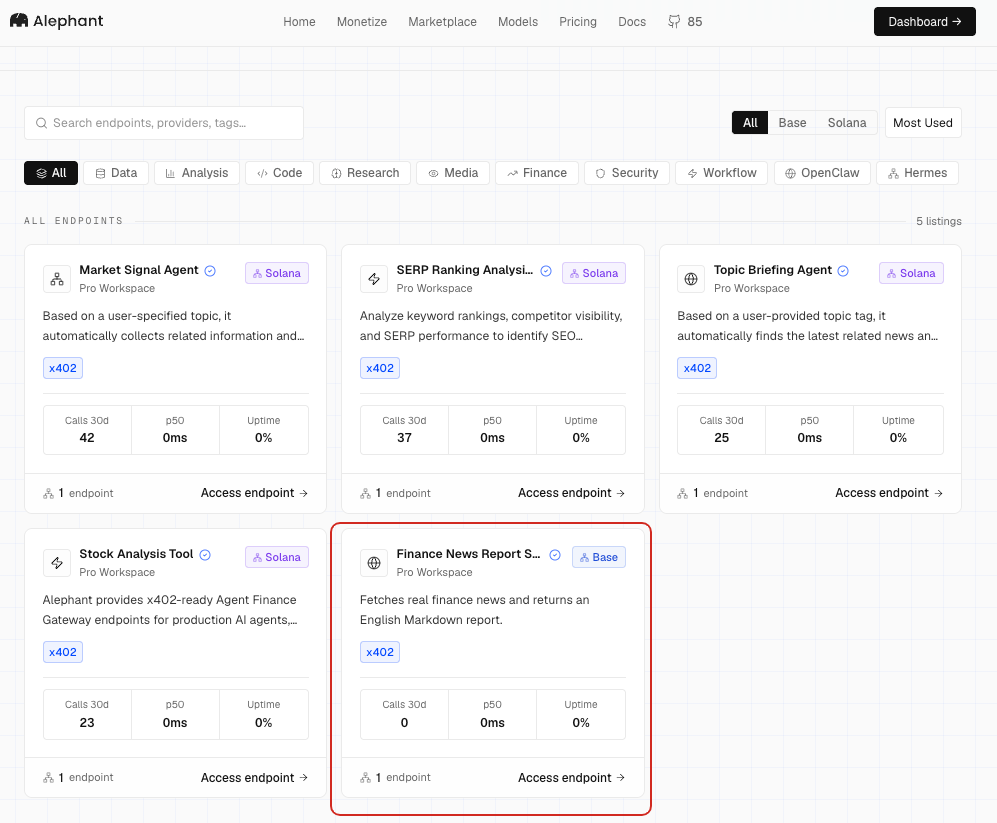
Task: Open the Market Signal Agent title
Action: point(139,270)
